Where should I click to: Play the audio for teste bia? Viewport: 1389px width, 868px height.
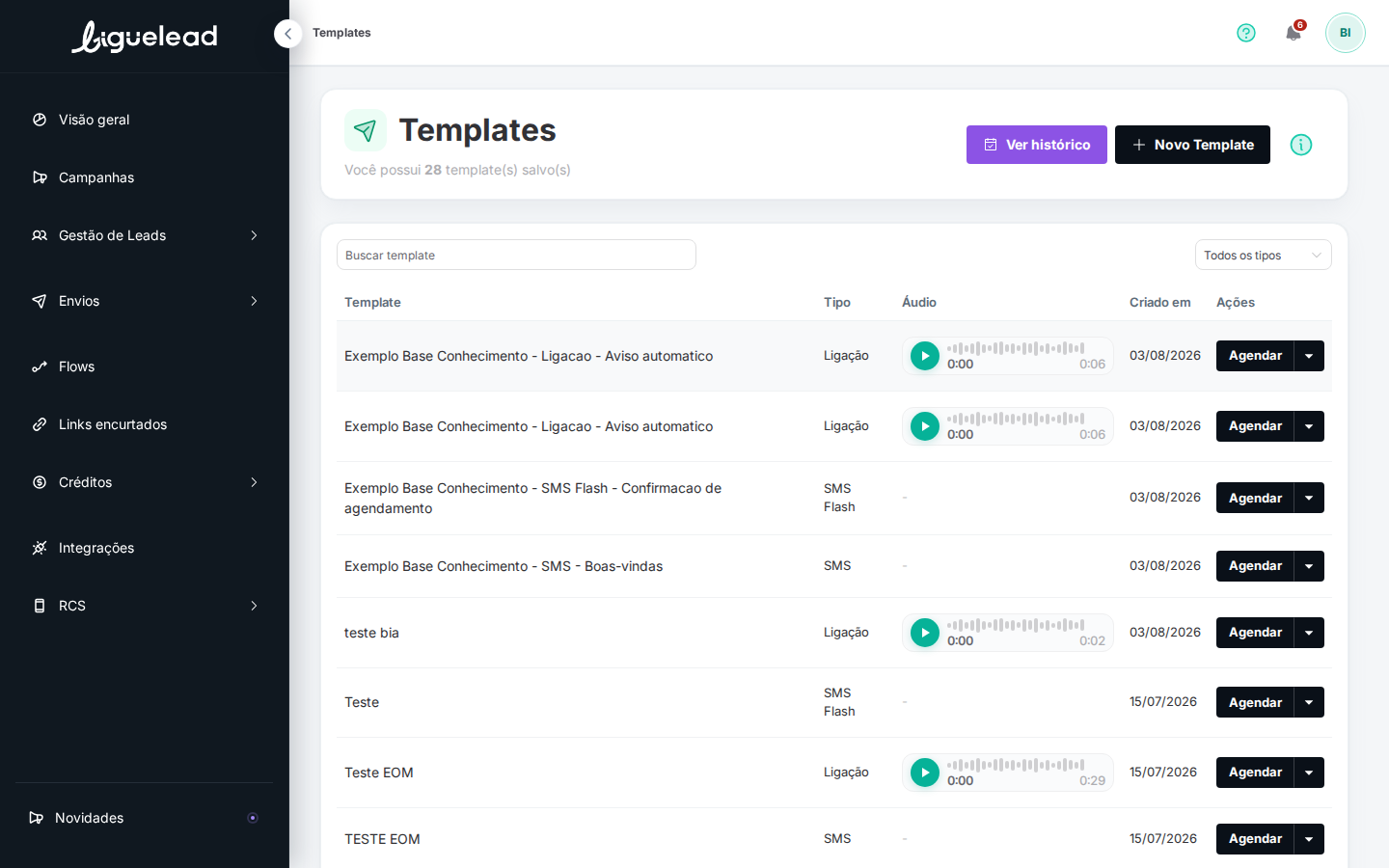pyautogui.click(x=925, y=633)
